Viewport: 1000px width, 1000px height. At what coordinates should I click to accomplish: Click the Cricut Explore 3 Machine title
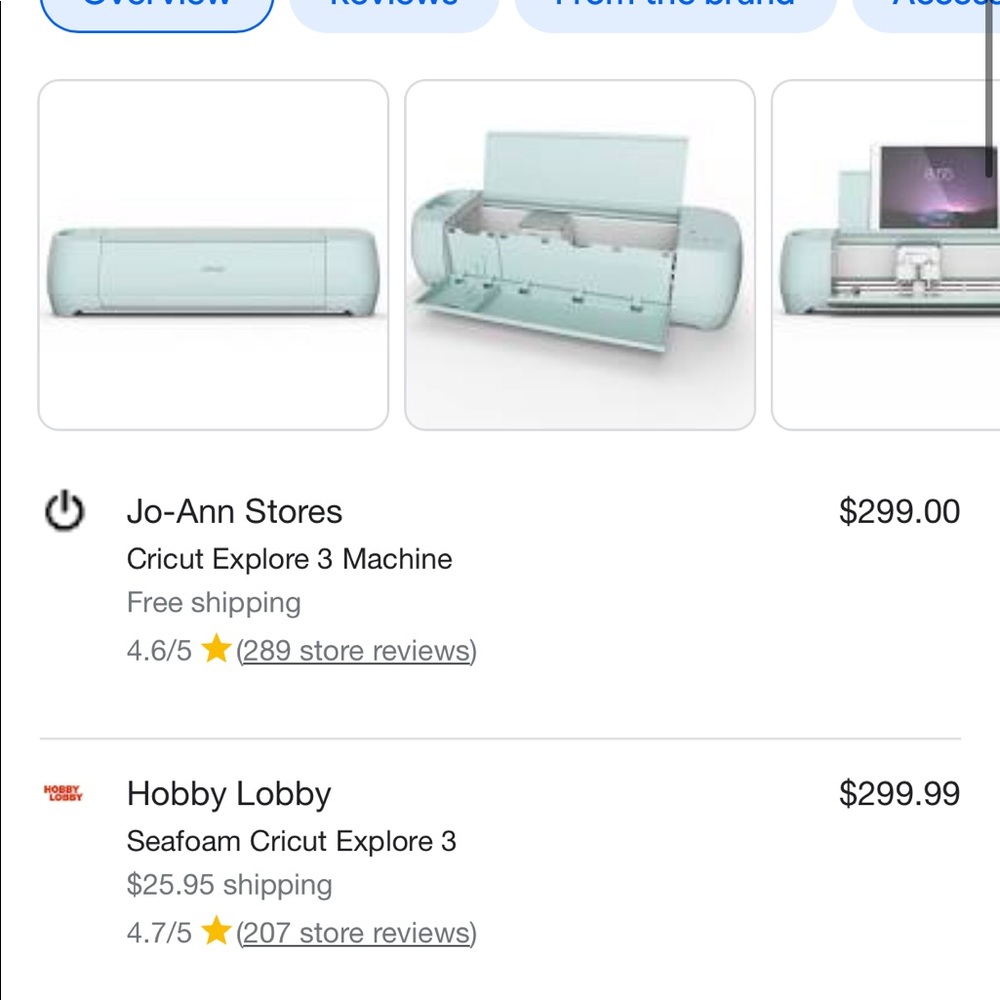coord(289,559)
